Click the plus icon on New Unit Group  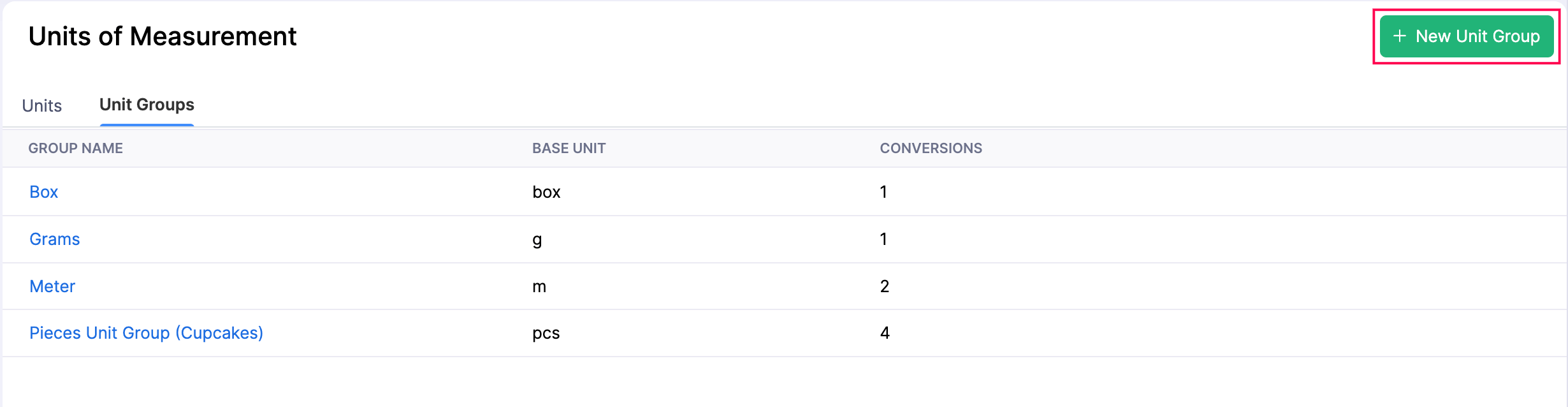coord(1400,36)
